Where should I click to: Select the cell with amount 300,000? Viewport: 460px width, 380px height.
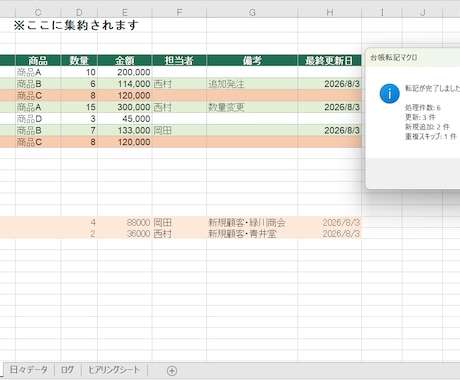125,107
